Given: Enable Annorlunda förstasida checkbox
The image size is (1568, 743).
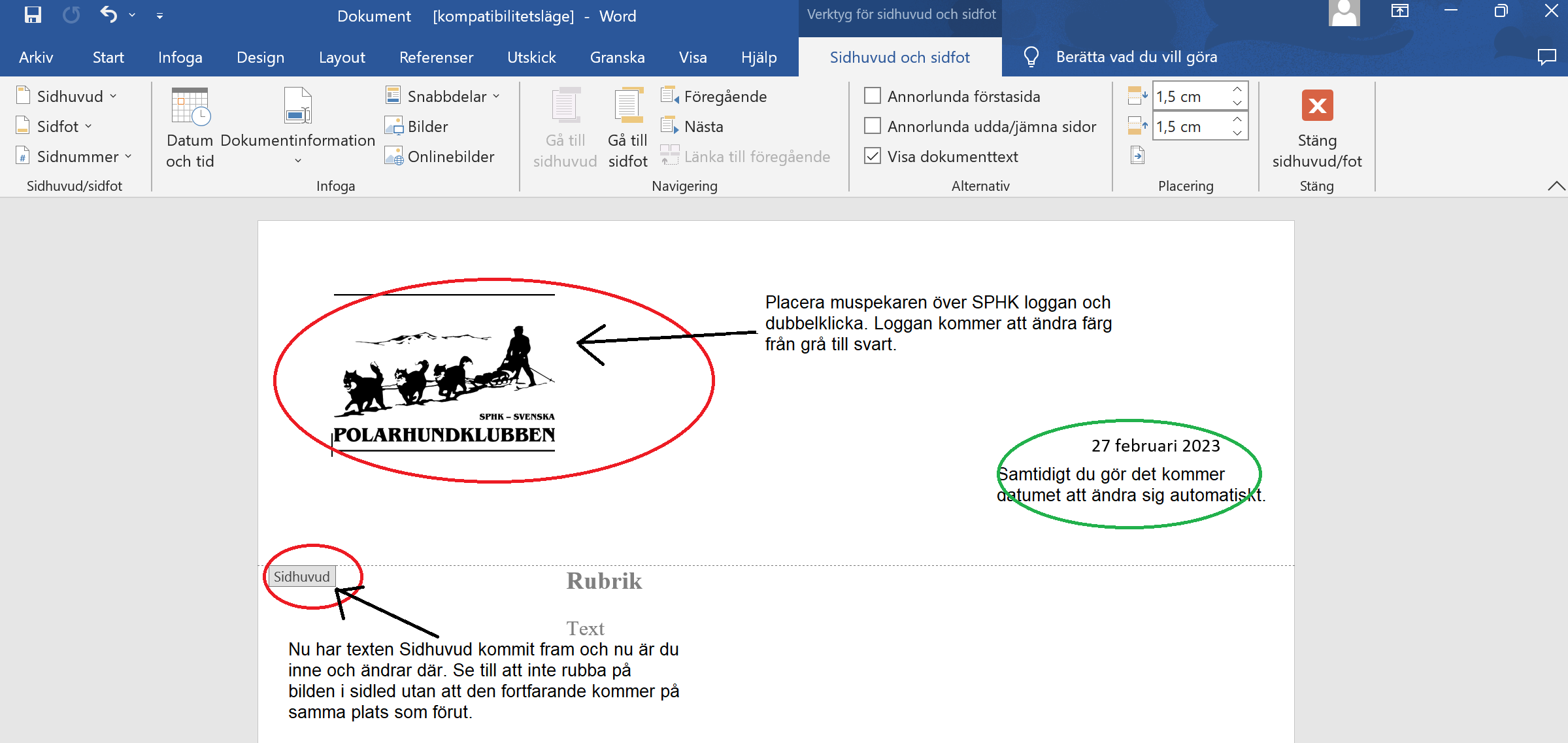Looking at the screenshot, I should click(873, 96).
